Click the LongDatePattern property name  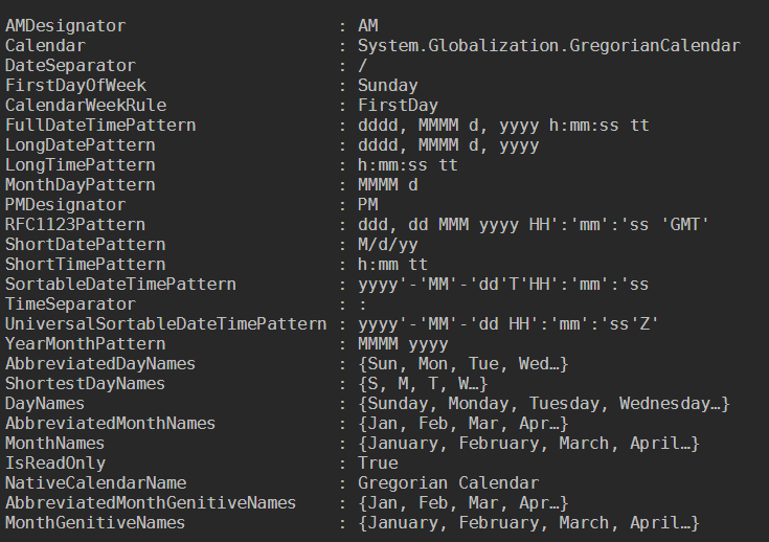(80, 145)
